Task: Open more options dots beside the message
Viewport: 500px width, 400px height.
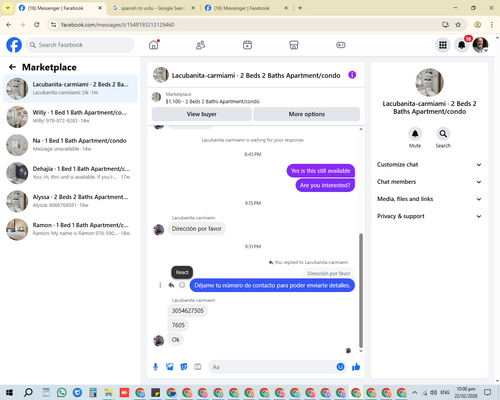Action: [x=160, y=285]
